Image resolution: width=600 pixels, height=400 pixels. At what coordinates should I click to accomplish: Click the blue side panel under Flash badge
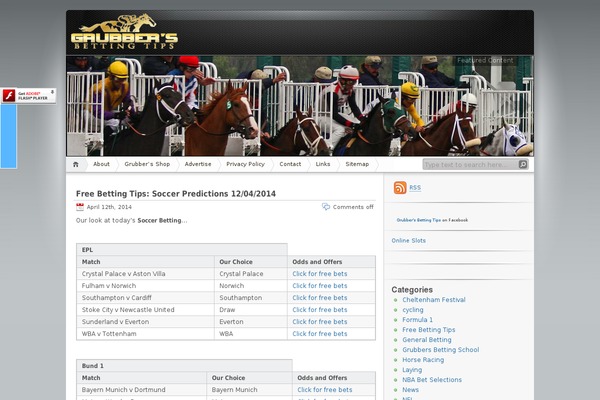8,136
